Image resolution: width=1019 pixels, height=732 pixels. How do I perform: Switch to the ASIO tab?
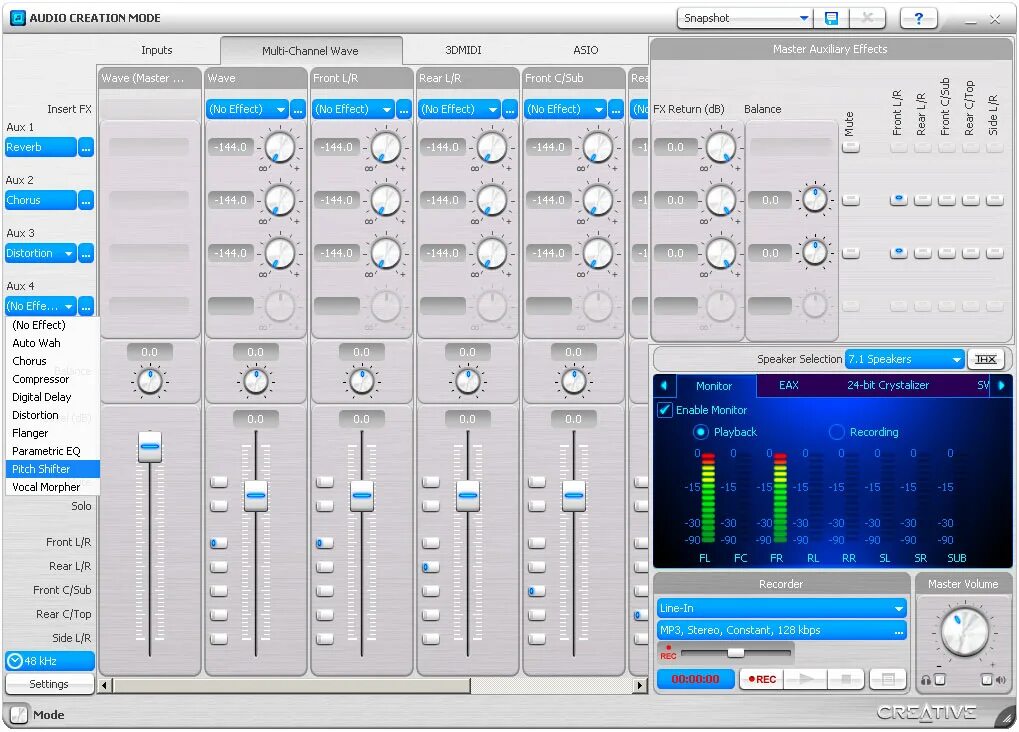point(586,50)
